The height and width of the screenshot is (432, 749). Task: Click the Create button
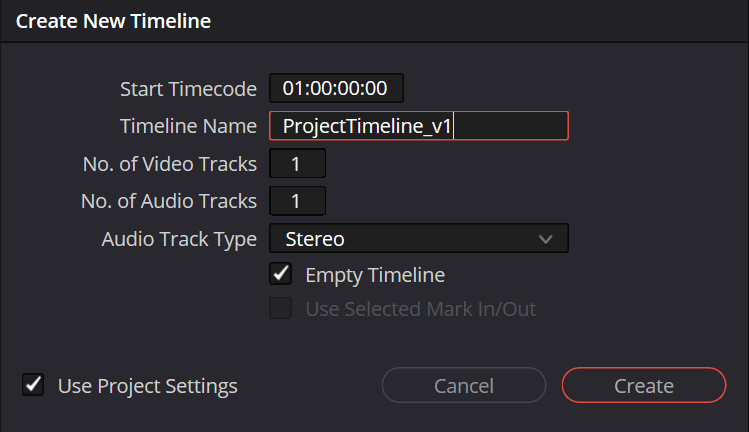click(643, 386)
